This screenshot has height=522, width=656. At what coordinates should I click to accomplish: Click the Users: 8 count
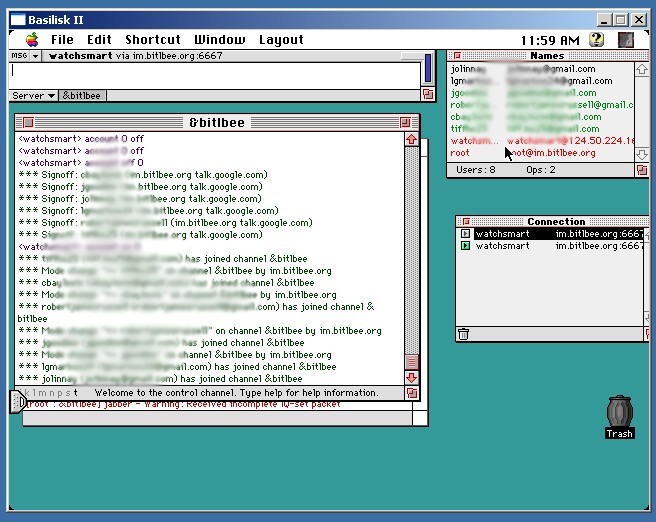click(475, 170)
